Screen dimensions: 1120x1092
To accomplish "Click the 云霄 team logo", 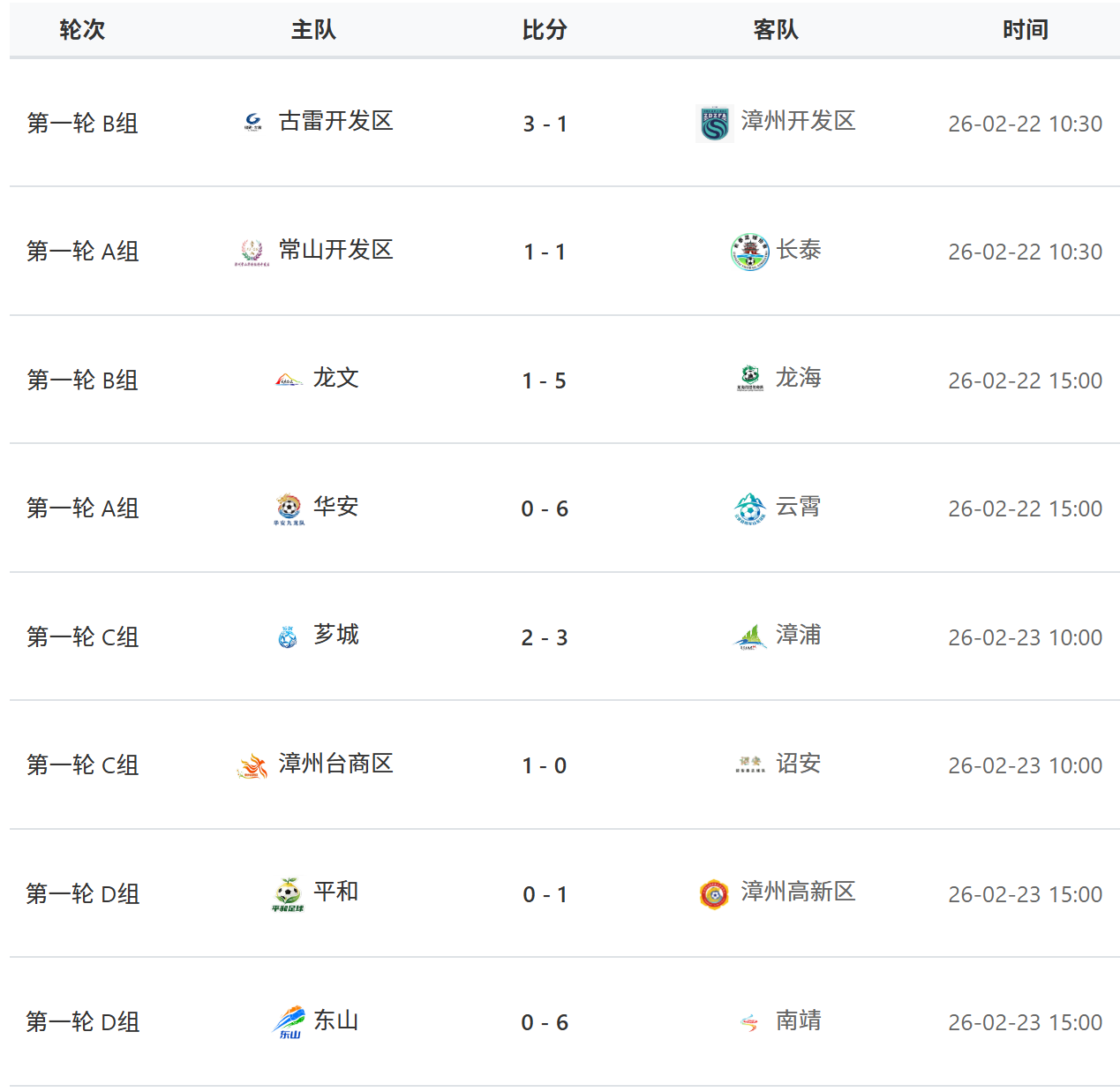I will [x=749, y=508].
